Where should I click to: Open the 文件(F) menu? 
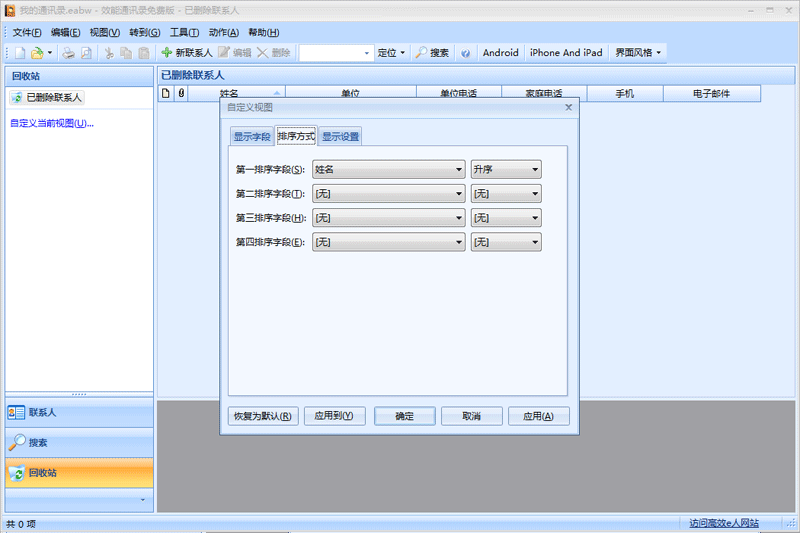(27, 33)
